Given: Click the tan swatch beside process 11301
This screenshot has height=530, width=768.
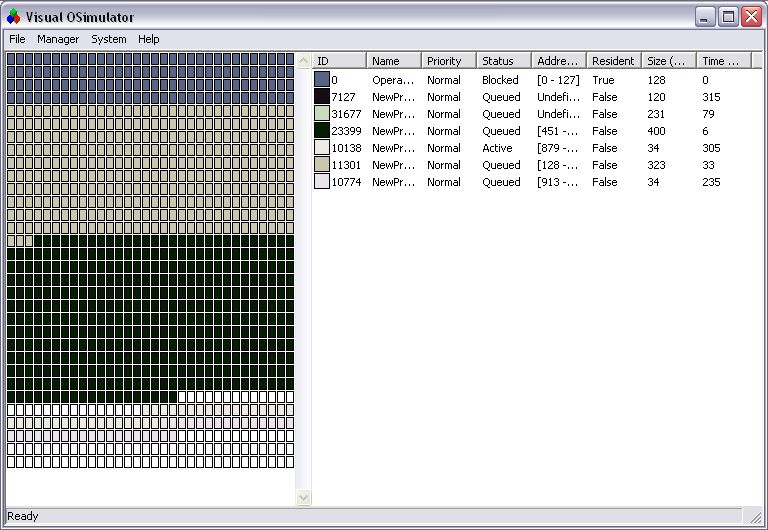Looking at the screenshot, I should [x=322, y=165].
